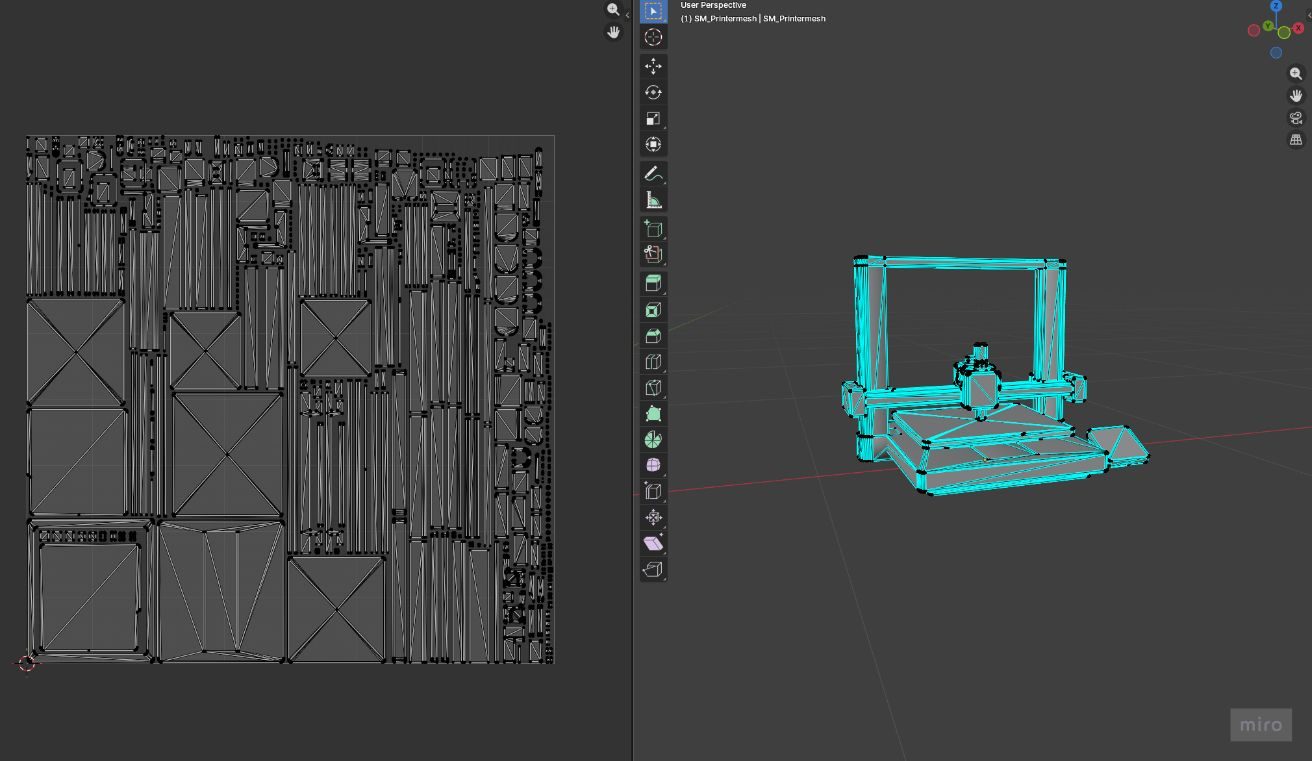
Task: Click the scissors tool icon in the toolbar
Action: tap(653, 254)
